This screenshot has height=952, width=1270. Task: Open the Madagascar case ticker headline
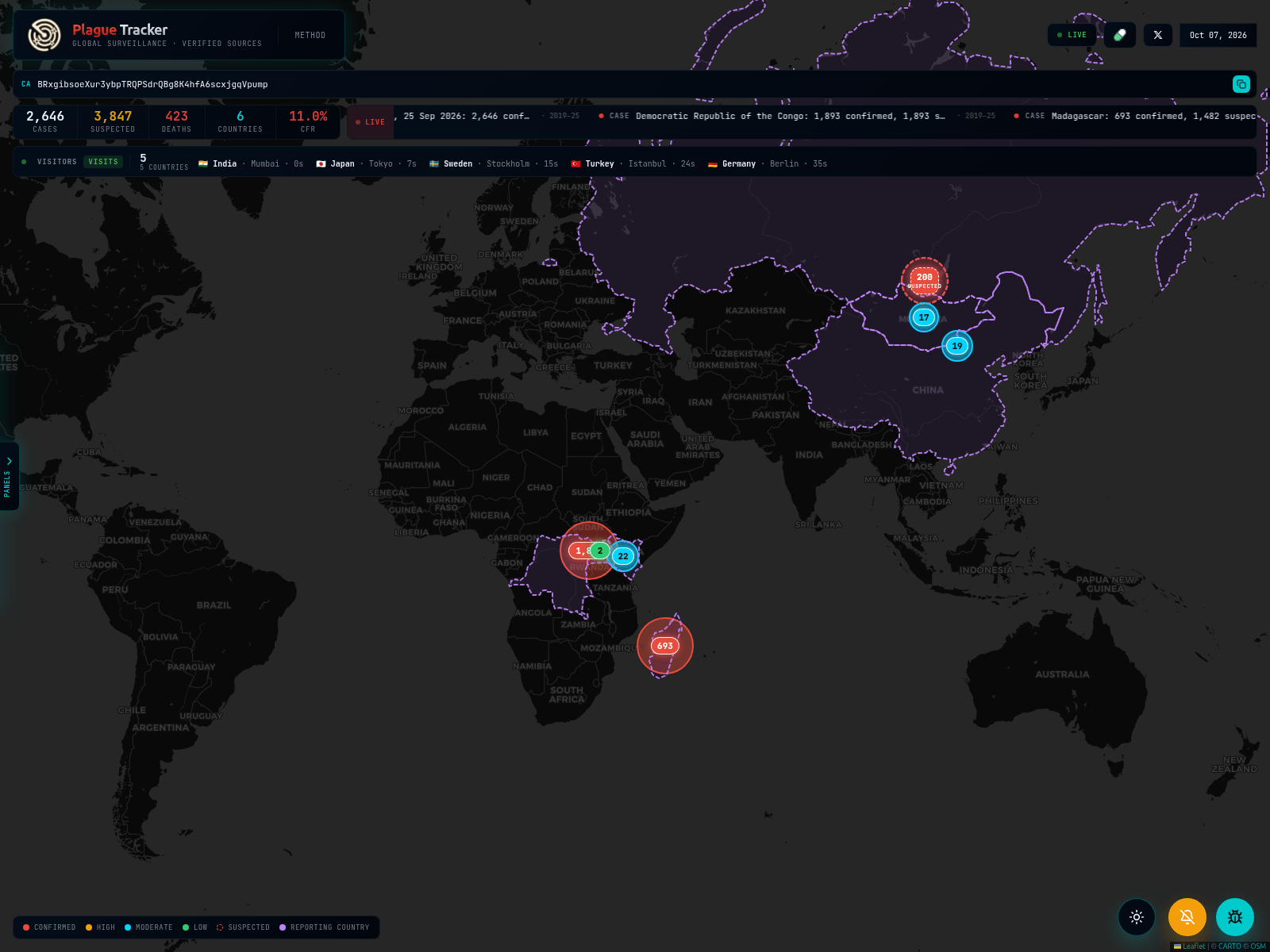tap(1135, 116)
